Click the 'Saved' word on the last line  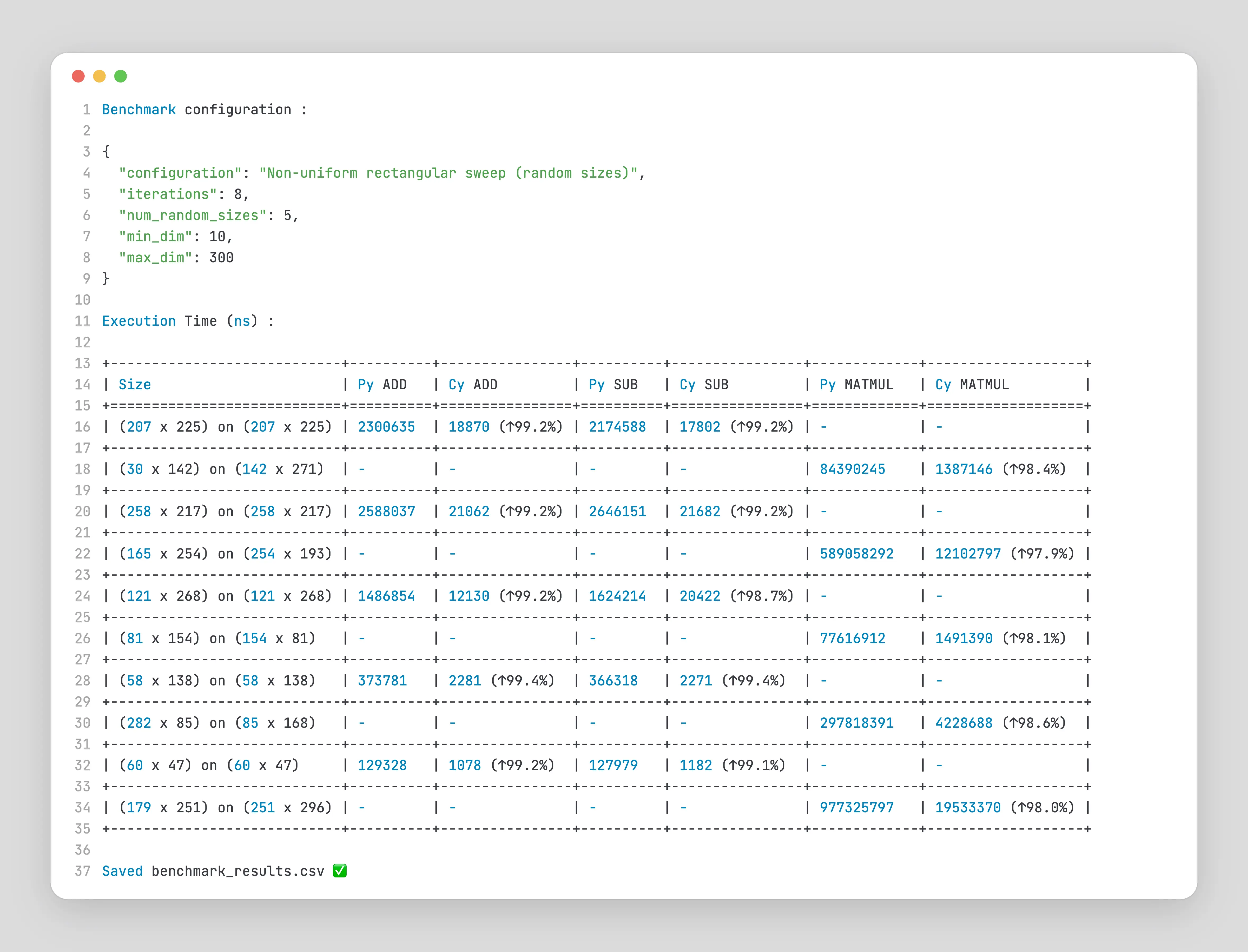pos(122,871)
